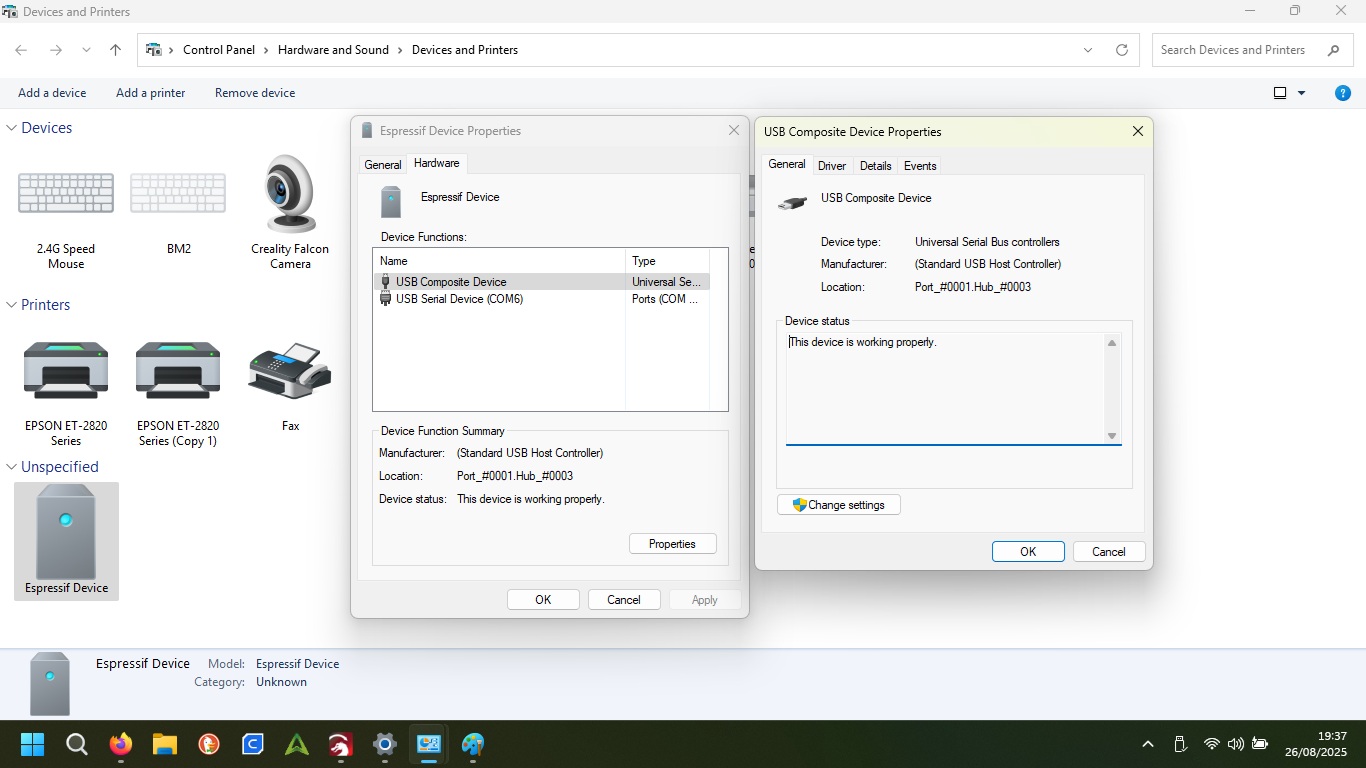Click the Properties button in Espressif dialog
Image resolution: width=1366 pixels, height=768 pixels.
click(672, 544)
